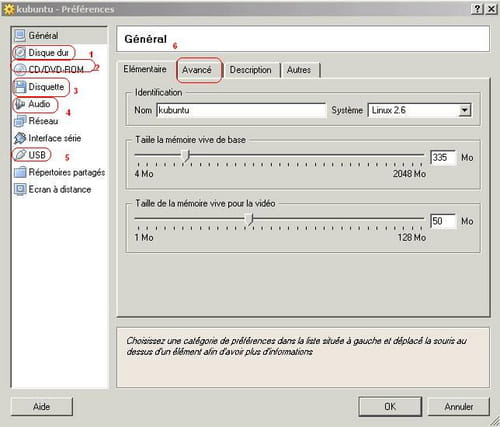Select the Ecran à distance icon
The image size is (500, 427).
[20, 189]
